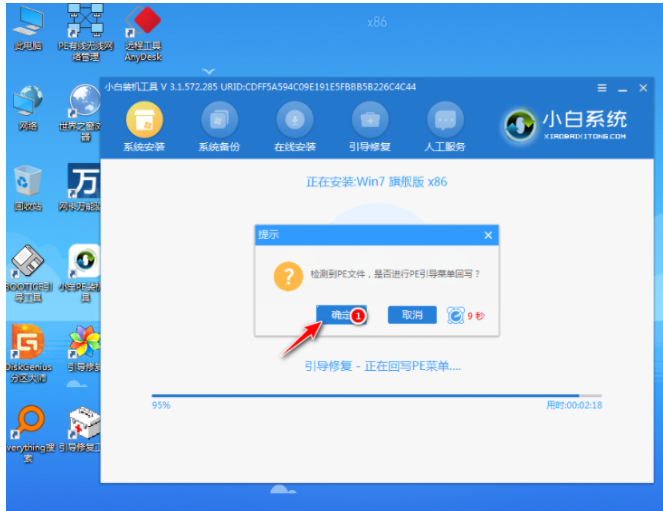Screen dimensions: 663x511
Task: Open the 回收站 recycle bin
Action: (28, 188)
